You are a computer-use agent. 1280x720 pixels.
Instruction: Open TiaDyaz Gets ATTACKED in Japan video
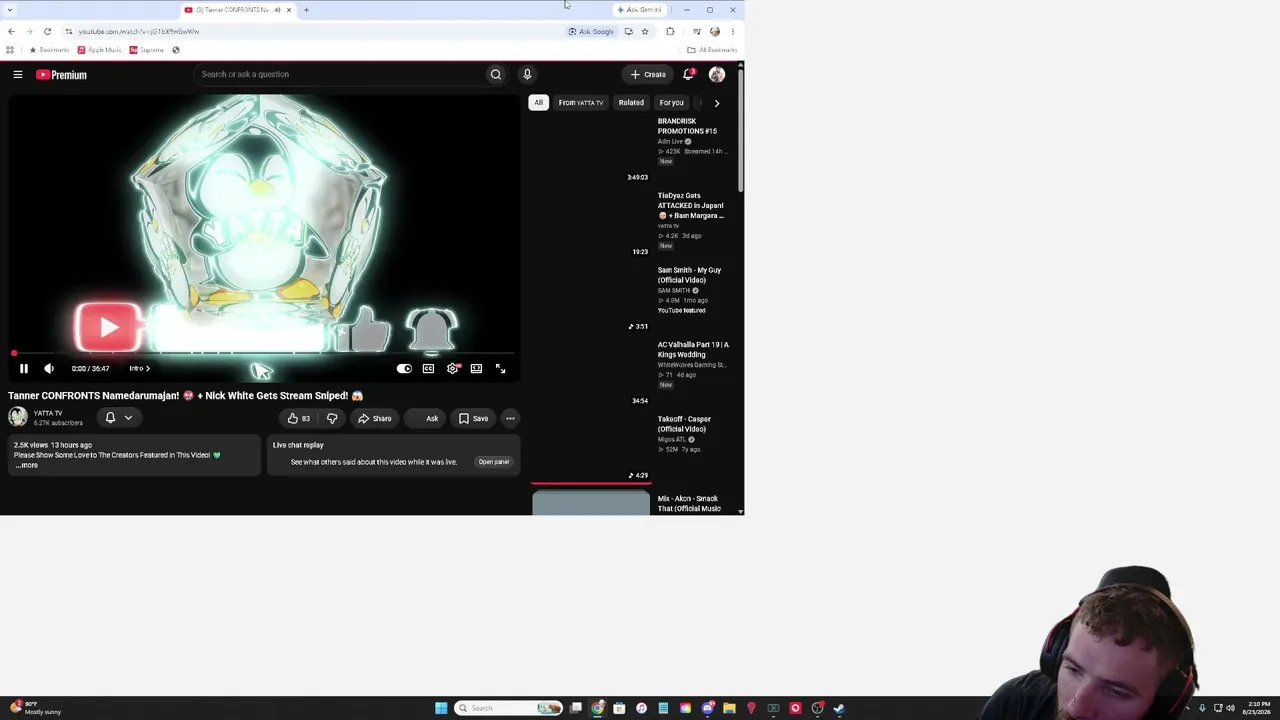pyautogui.click(x=690, y=206)
